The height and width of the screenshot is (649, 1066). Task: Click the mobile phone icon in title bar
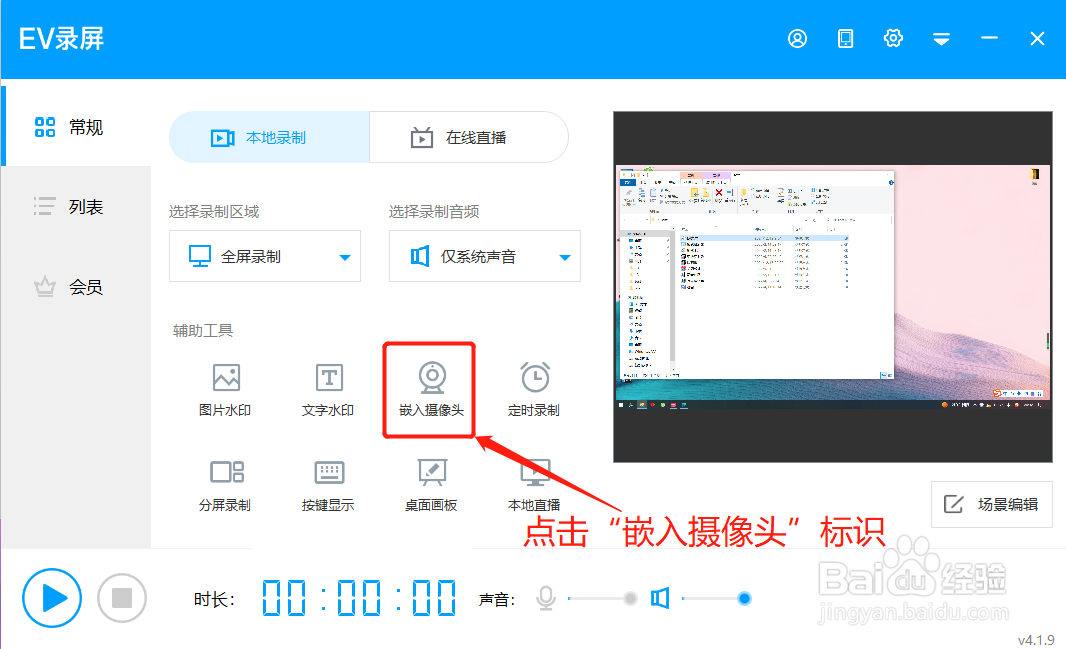pyautogui.click(x=845, y=39)
